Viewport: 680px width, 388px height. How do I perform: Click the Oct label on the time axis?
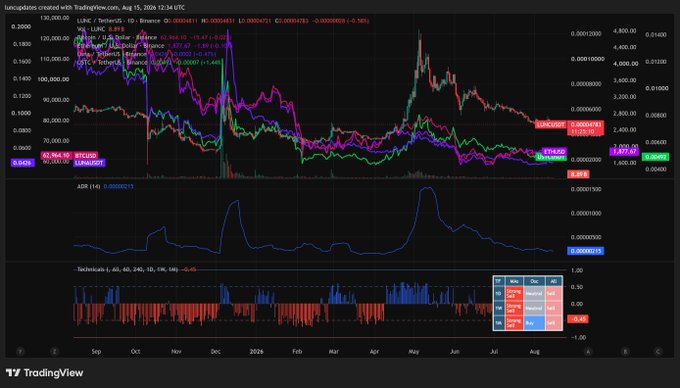coord(135,352)
